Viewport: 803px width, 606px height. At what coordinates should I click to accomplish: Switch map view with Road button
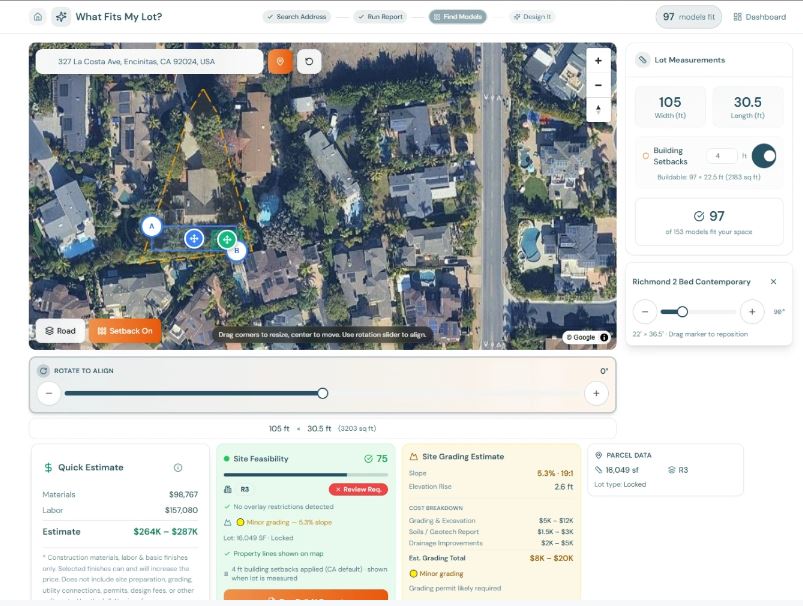coord(60,331)
